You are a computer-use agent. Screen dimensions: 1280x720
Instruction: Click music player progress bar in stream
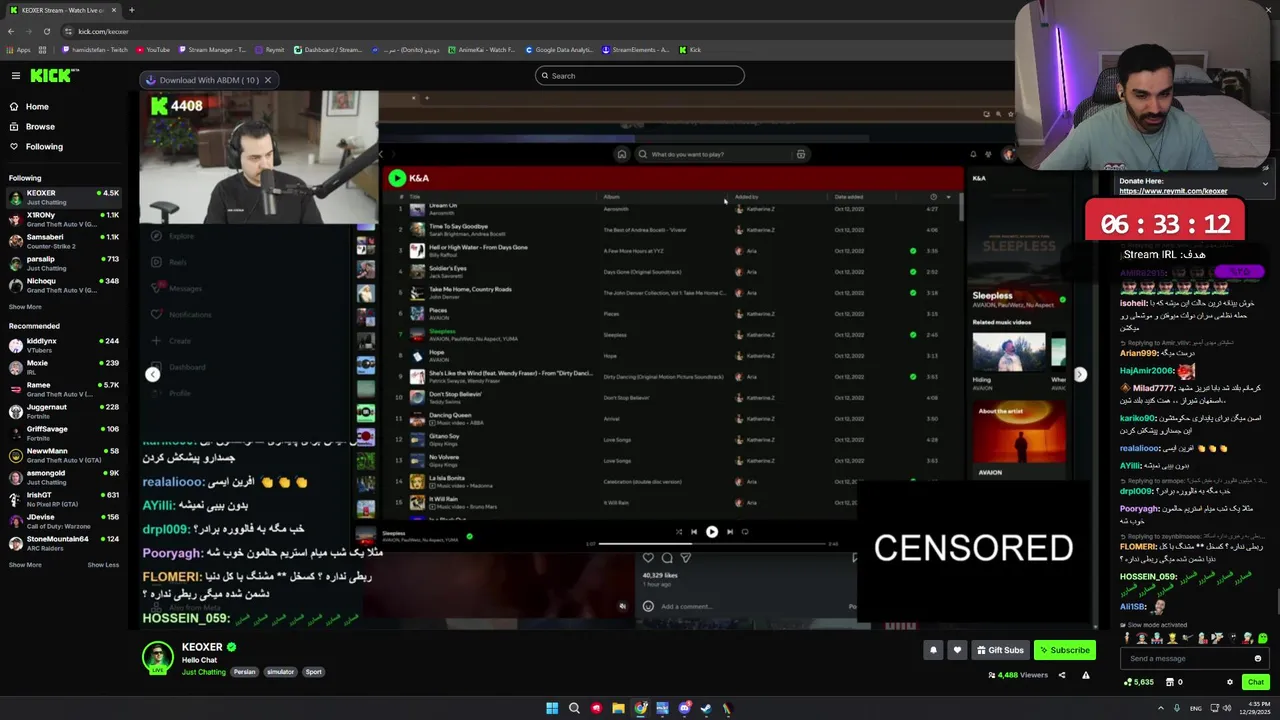tap(712, 544)
